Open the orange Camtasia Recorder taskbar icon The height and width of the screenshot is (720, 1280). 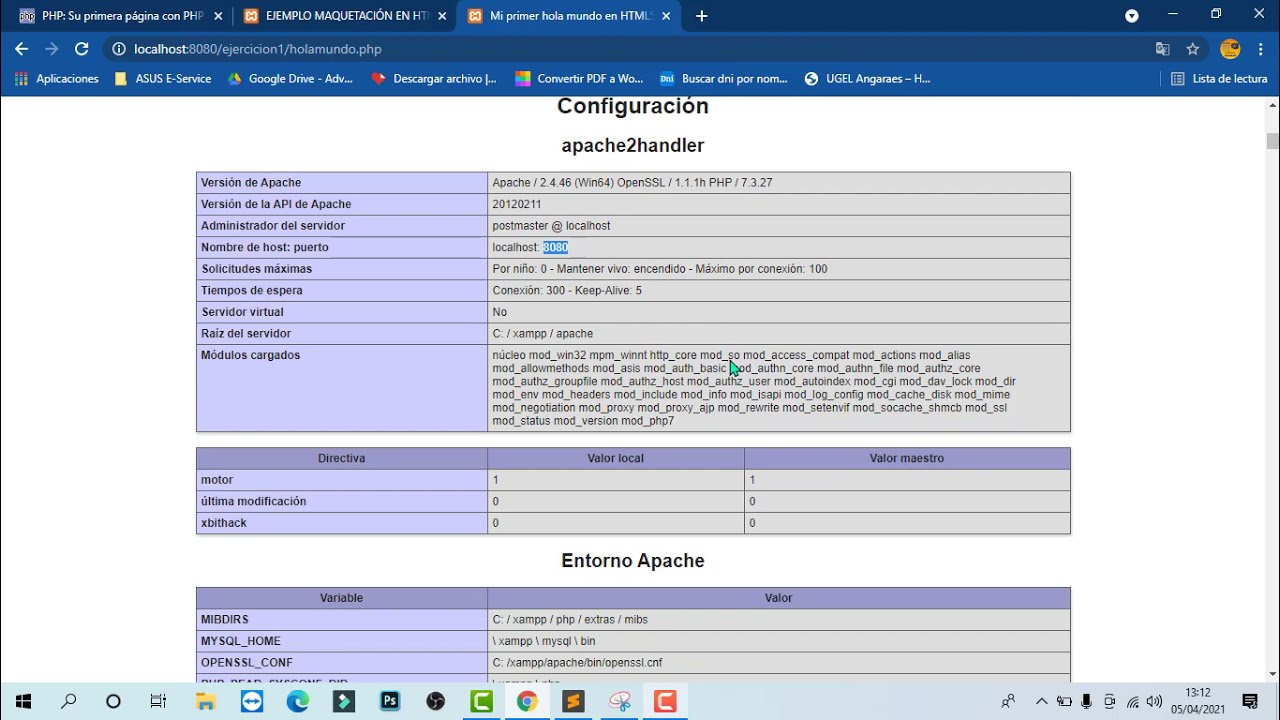click(665, 701)
